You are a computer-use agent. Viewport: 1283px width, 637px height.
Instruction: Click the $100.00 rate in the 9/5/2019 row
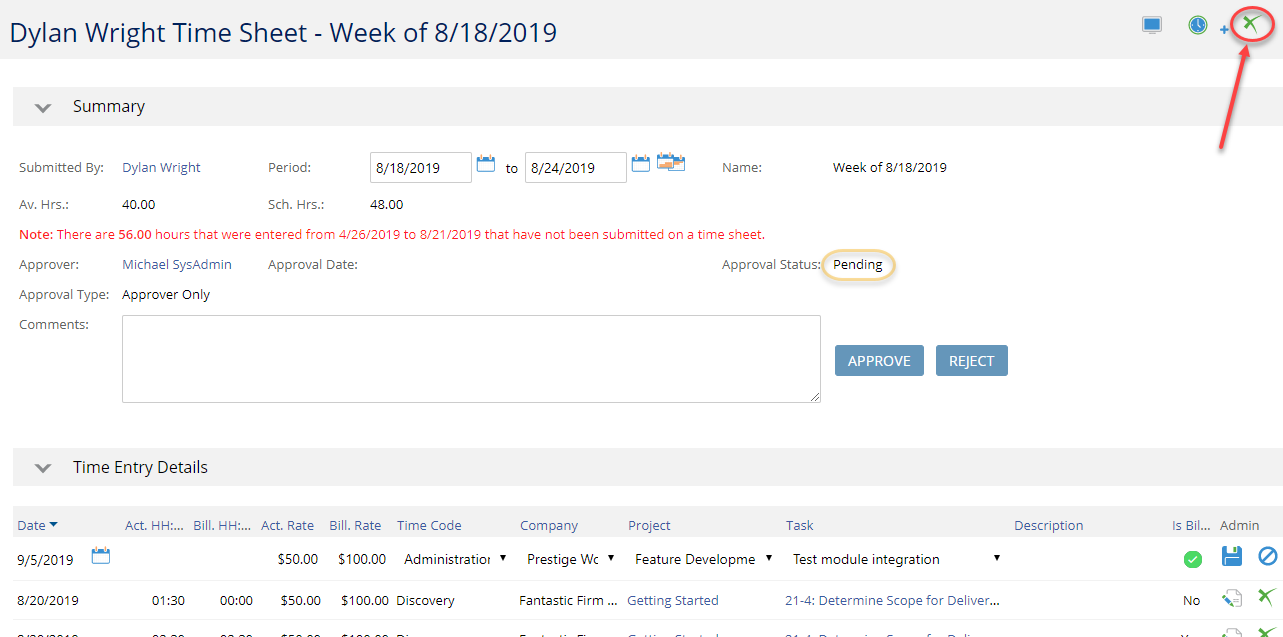click(x=362, y=559)
